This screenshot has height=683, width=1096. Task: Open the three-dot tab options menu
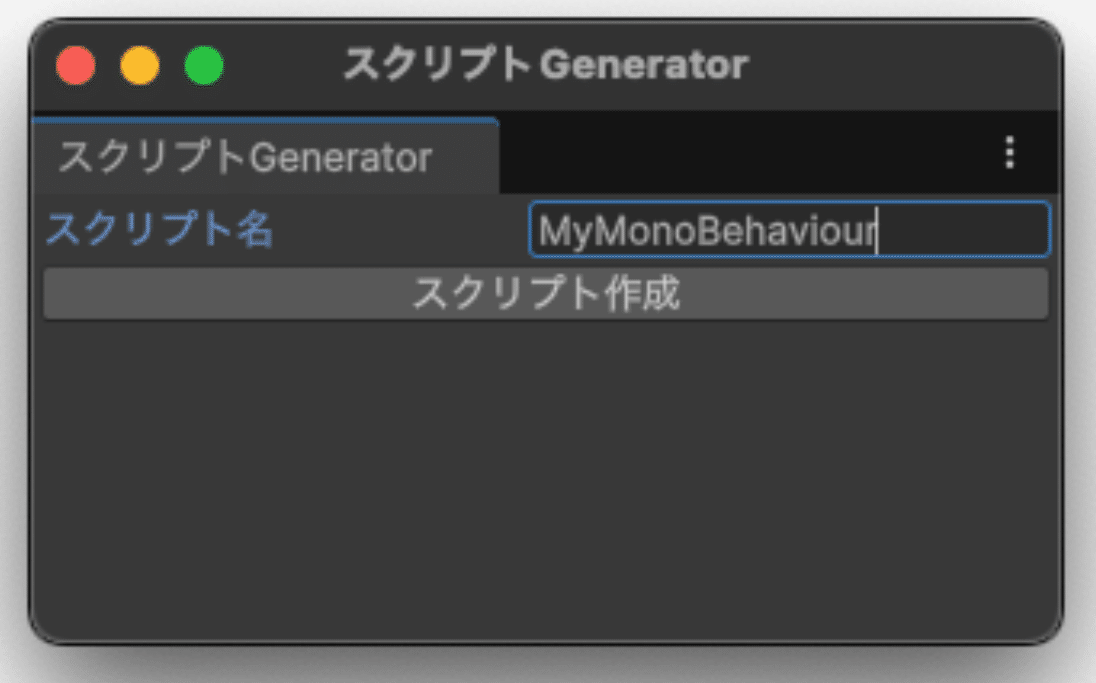pos(1010,153)
